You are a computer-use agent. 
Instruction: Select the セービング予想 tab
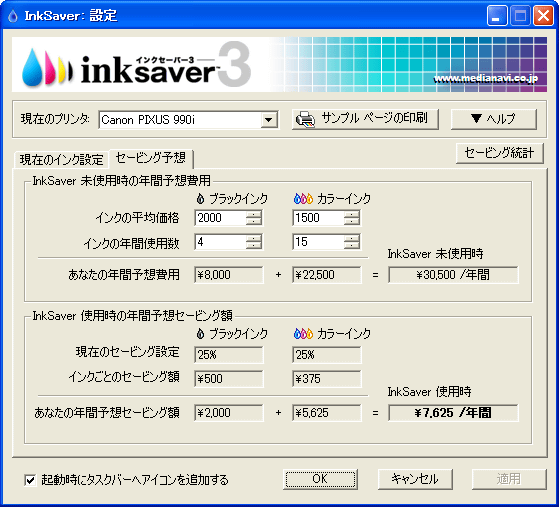(x=151, y=158)
